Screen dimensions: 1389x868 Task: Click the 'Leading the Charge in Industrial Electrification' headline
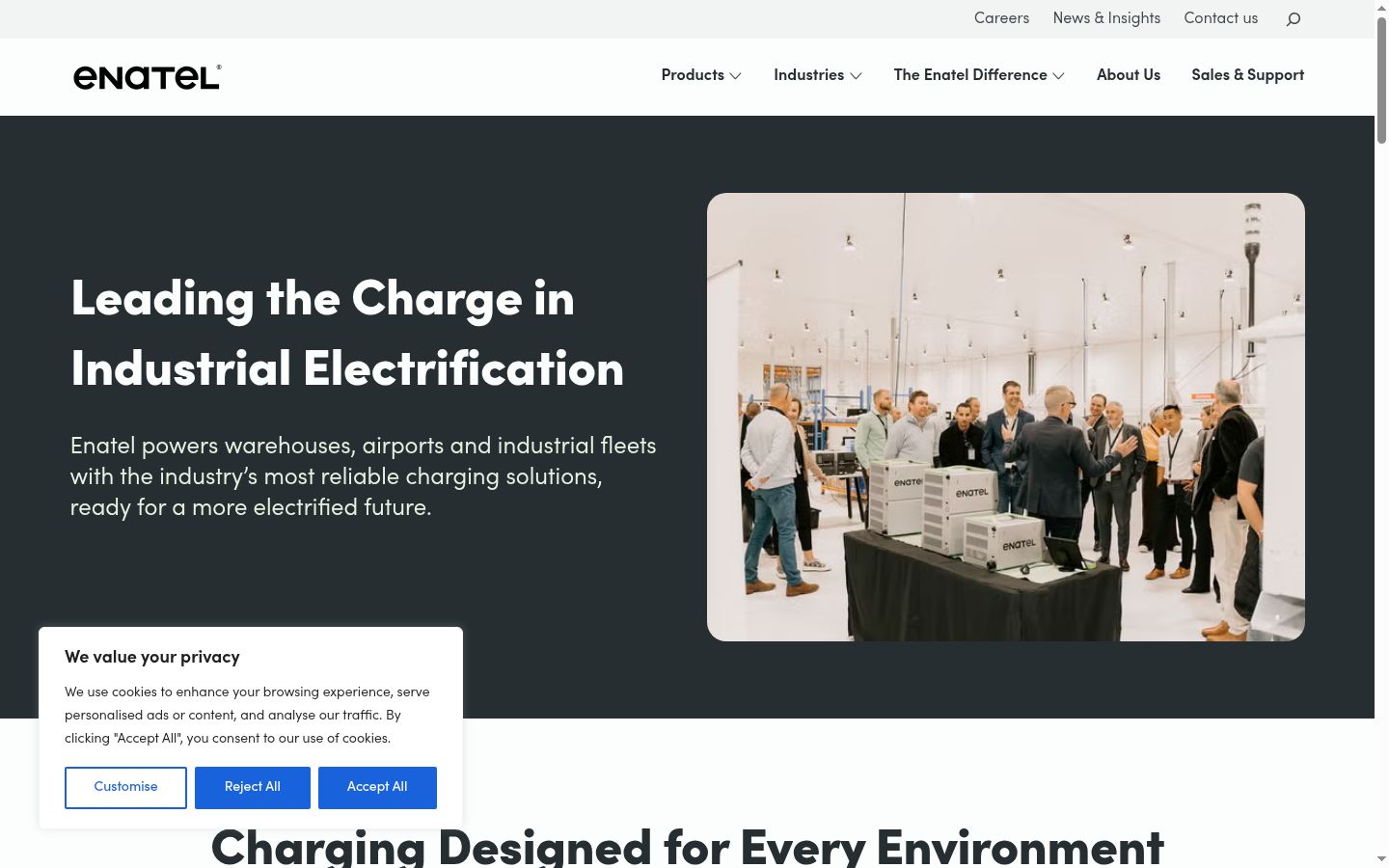[x=347, y=334]
